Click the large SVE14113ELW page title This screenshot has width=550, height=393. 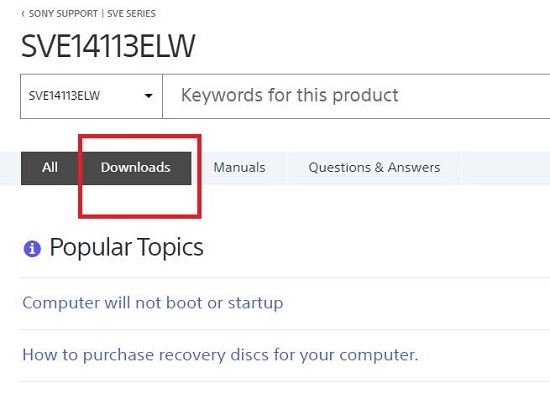(108, 46)
